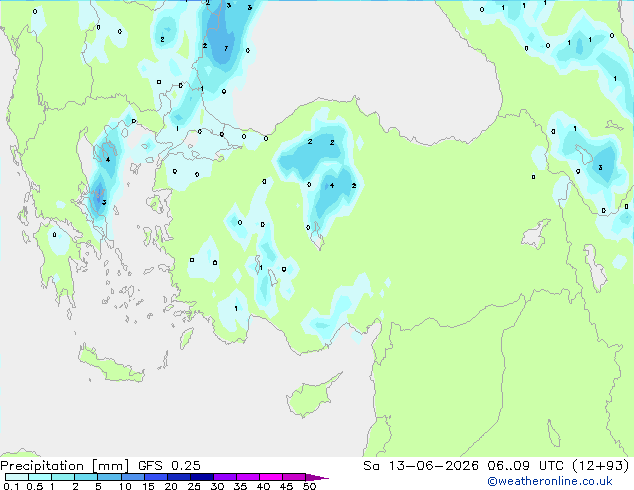Click the 'Sa 13-06-2026' date text

coord(421,466)
